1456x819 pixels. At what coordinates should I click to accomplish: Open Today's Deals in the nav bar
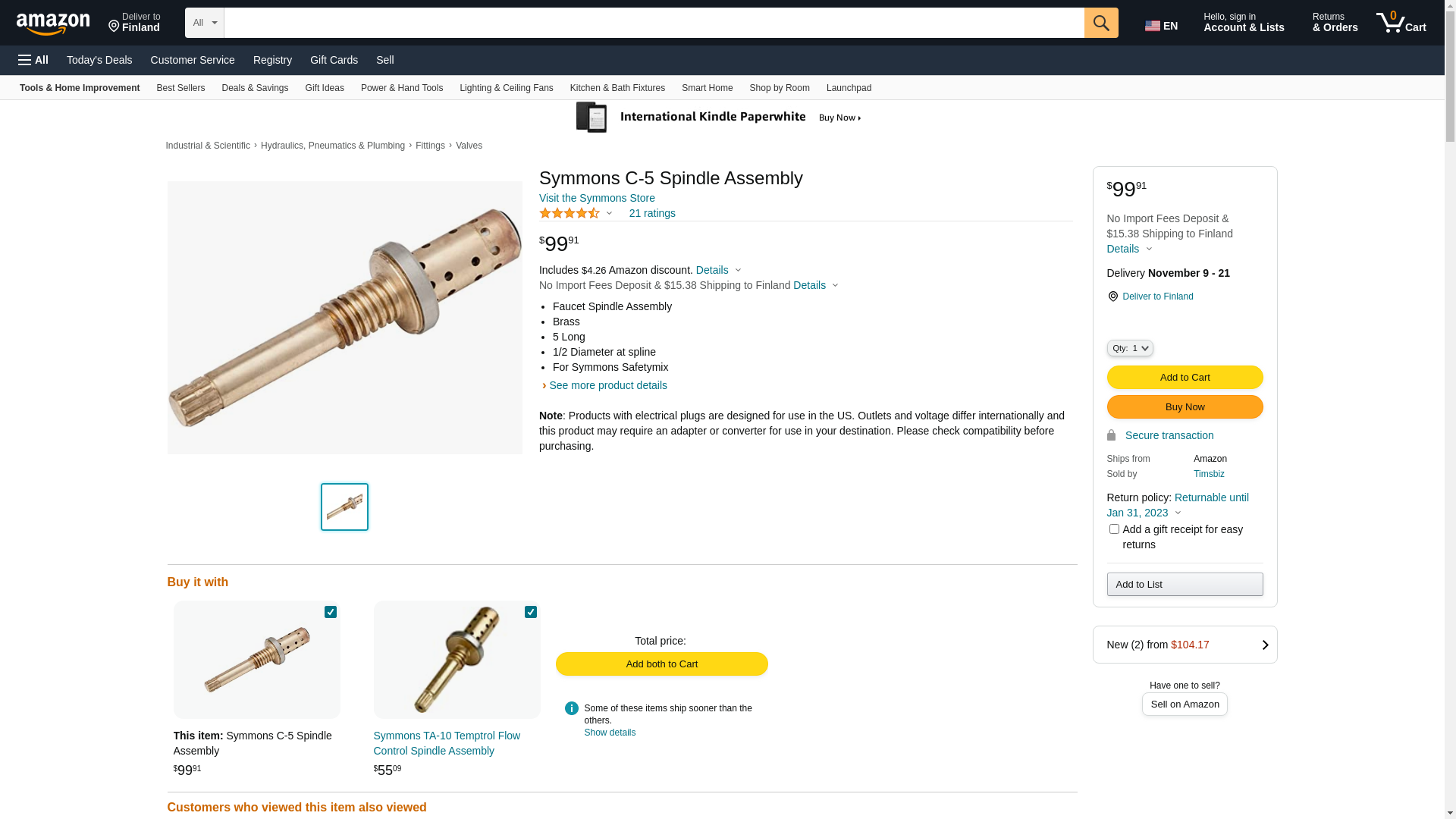point(99,60)
